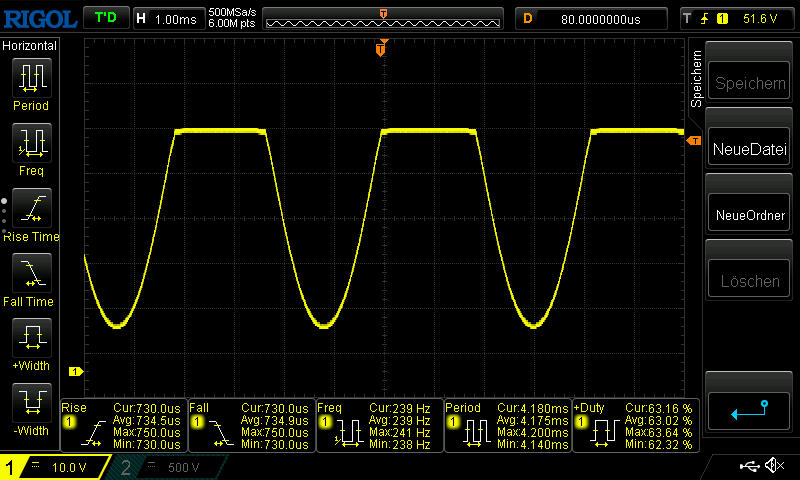
Task: Click the channel 1 ground marker
Action: [x=76, y=371]
